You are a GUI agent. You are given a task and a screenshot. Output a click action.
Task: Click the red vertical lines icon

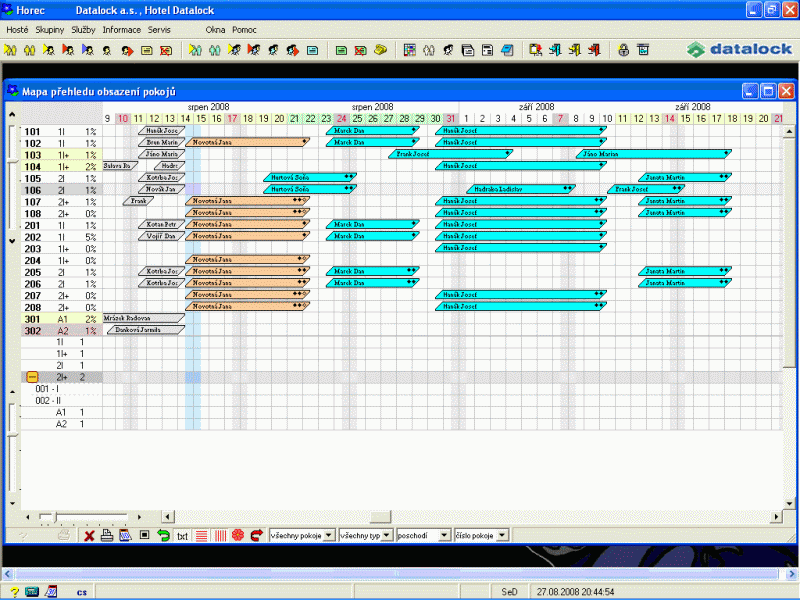tap(219, 536)
